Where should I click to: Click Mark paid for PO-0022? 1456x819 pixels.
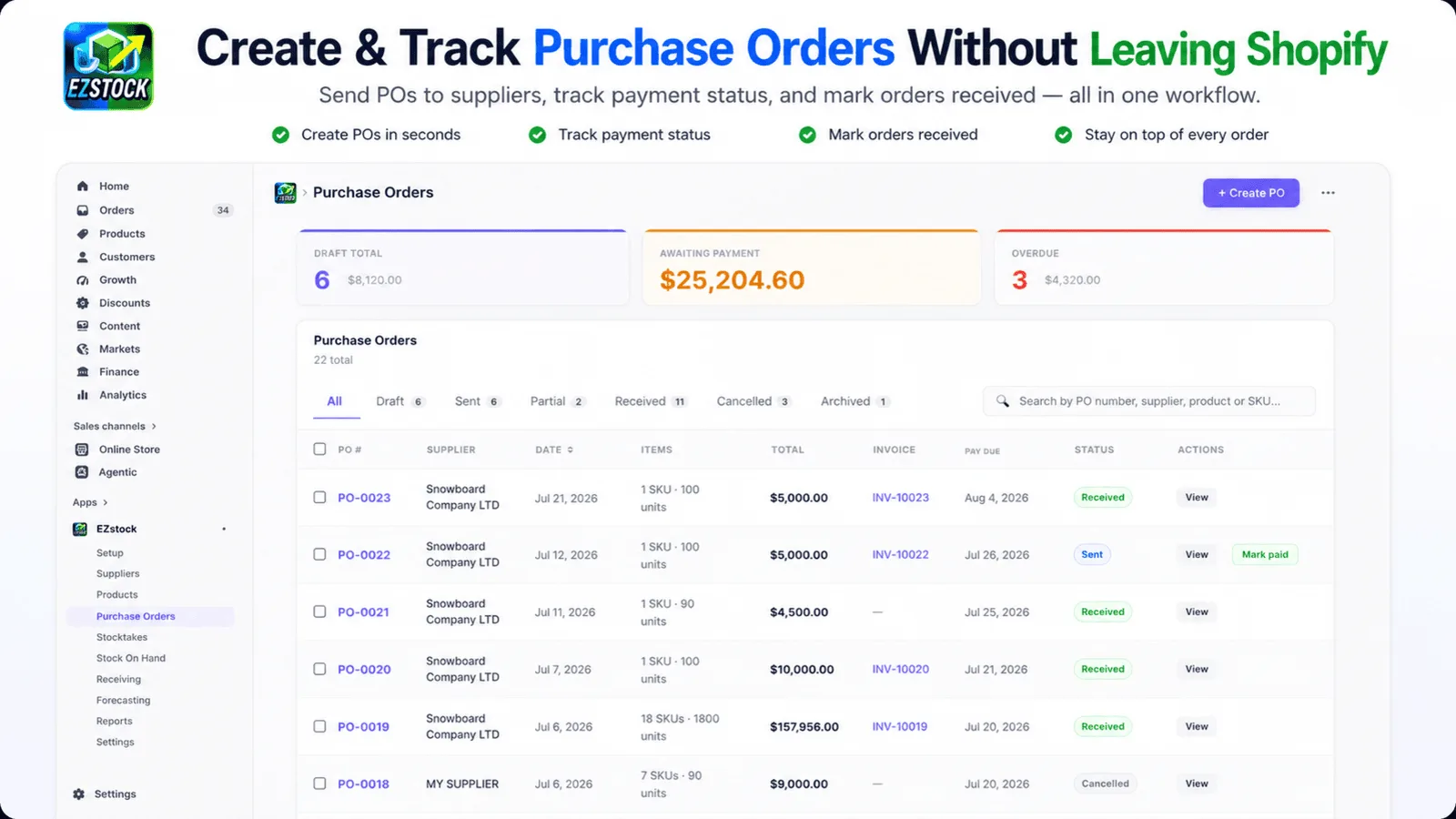(1265, 554)
